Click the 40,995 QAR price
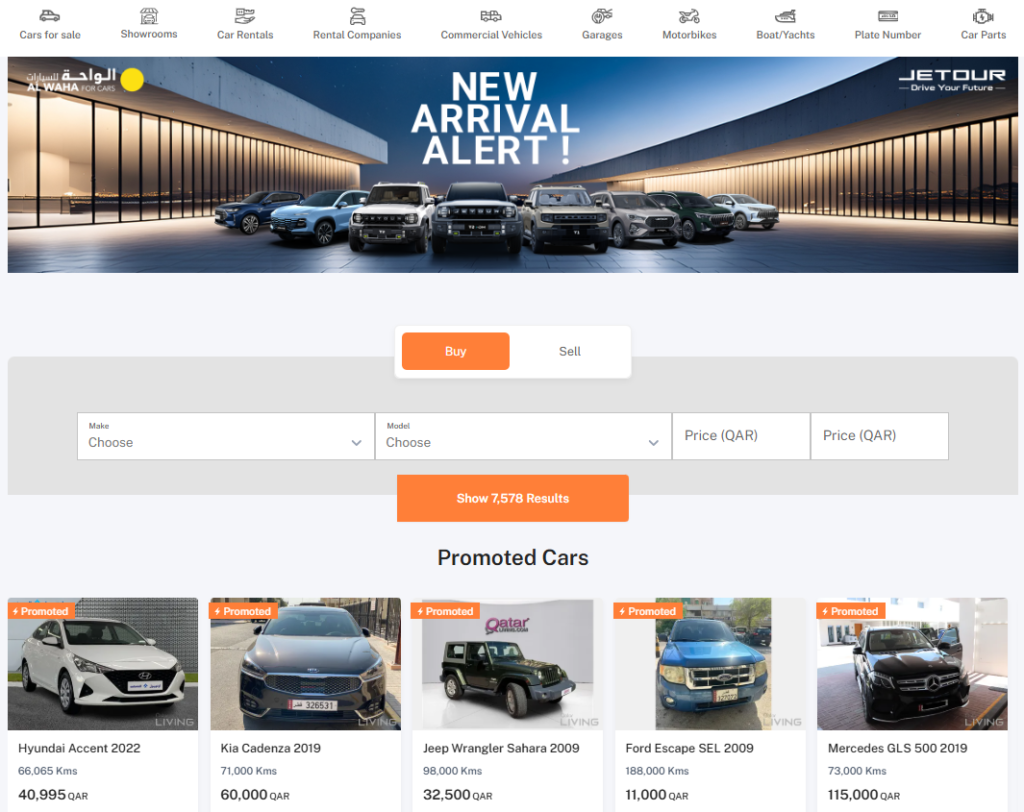The width and height of the screenshot is (1024, 812). click(x=53, y=795)
